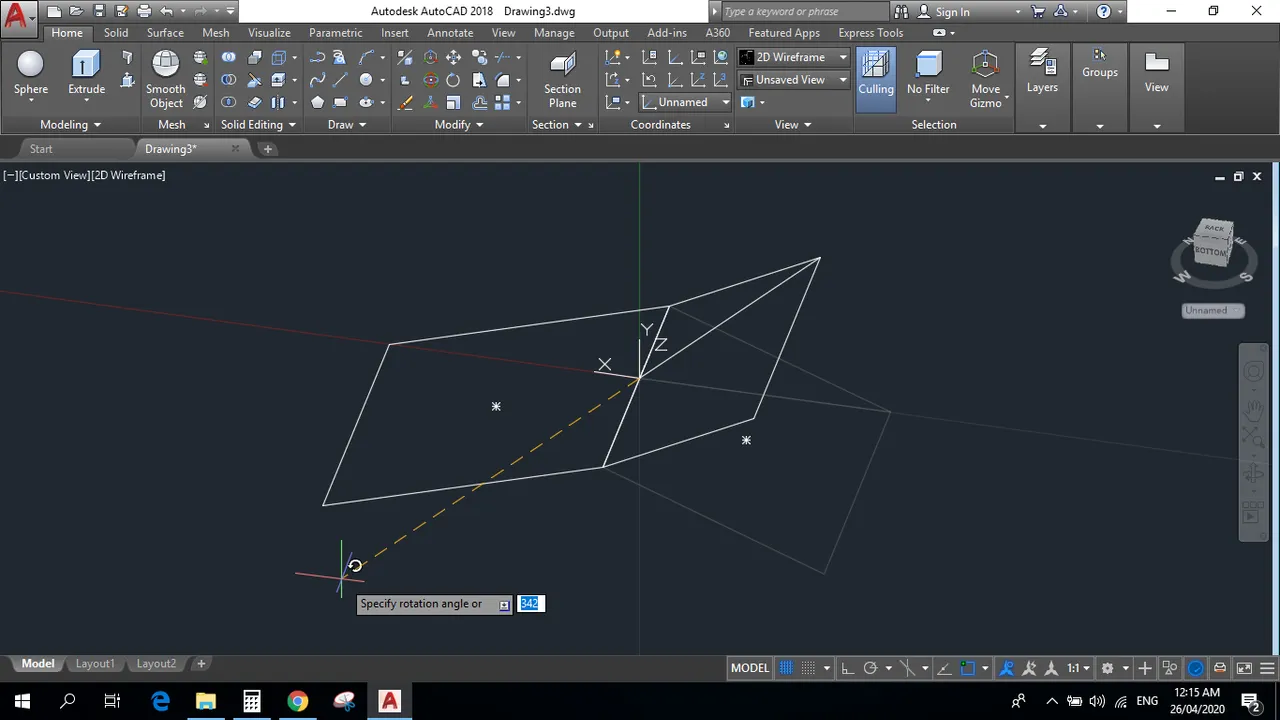Click the Solid Union icon

coord(229,57)
